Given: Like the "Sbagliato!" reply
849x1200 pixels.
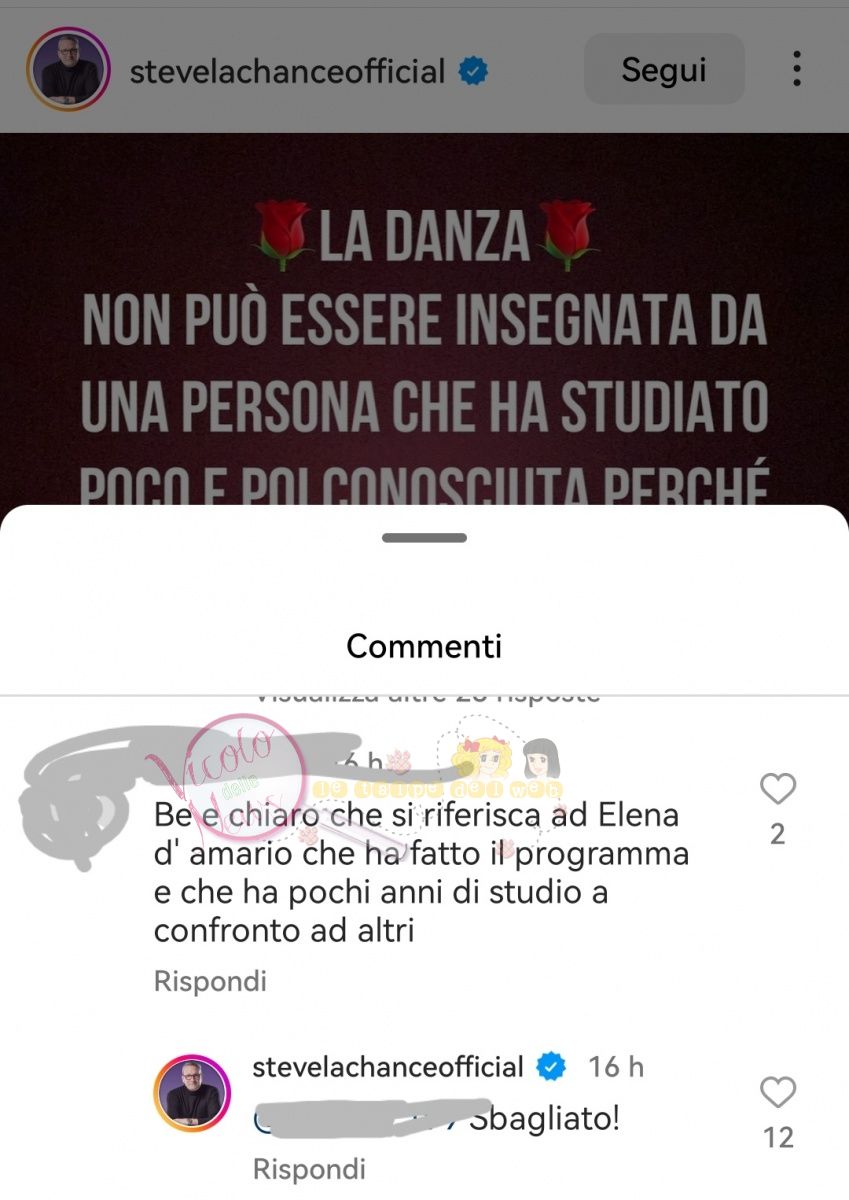Looking at the screenshot, I should pos(777,1093).
